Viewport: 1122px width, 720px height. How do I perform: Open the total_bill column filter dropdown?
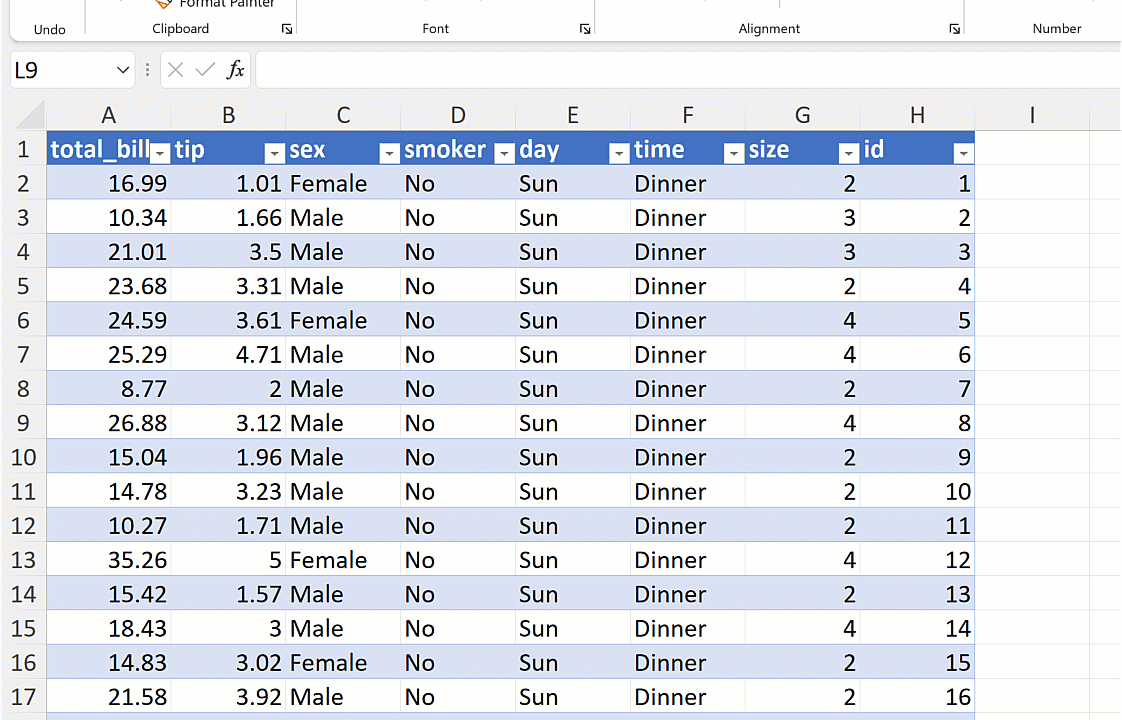[160, 152]
